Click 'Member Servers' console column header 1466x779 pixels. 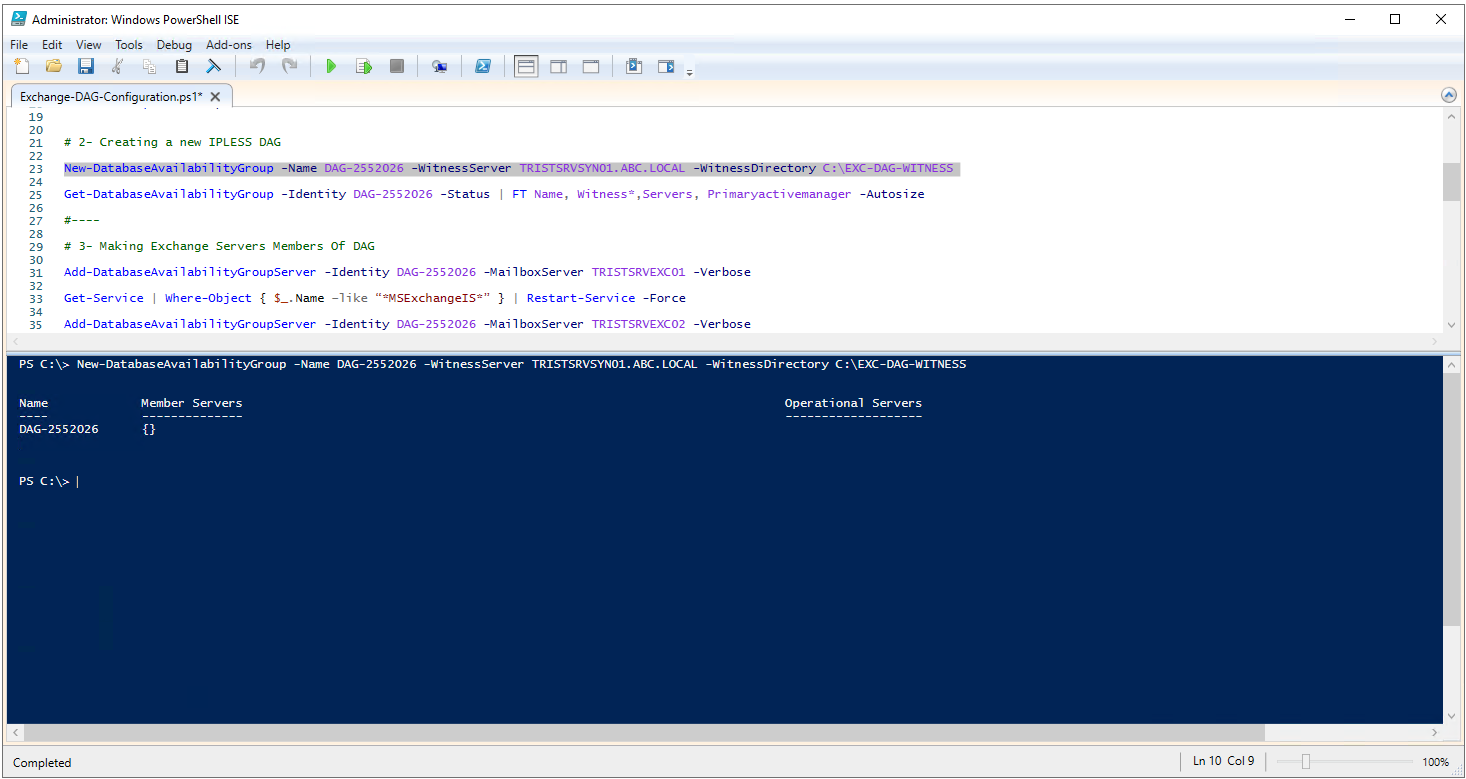coord(192,403)
